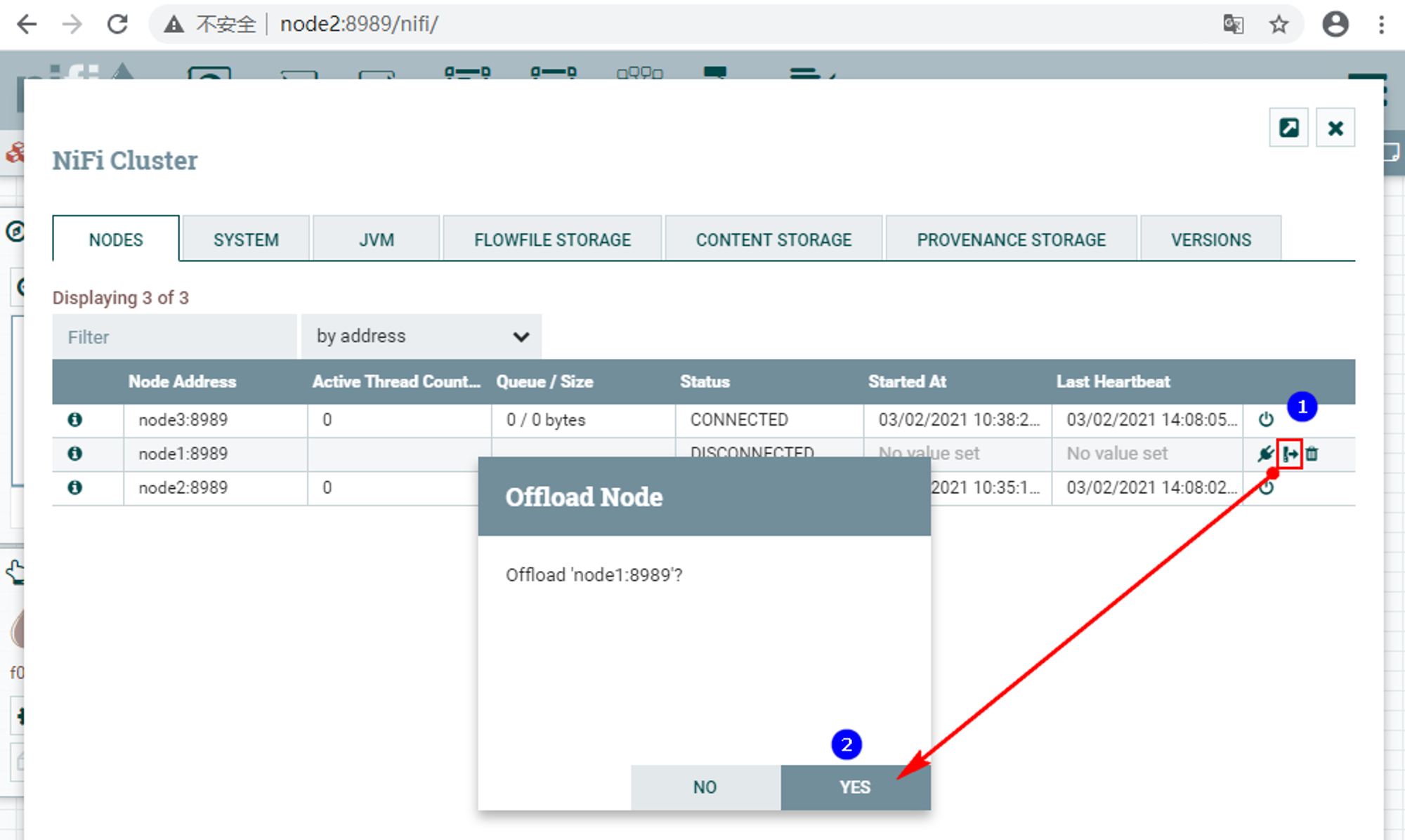
Task: Open the translate page icon
Action: point(1234,25)
